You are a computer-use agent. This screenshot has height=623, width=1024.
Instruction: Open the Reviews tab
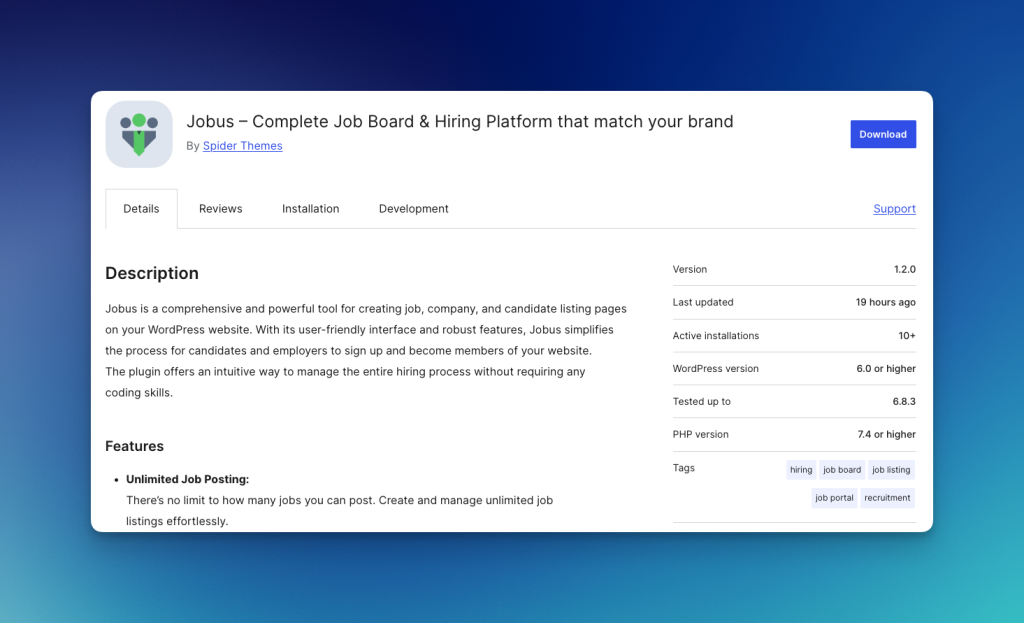221,208
